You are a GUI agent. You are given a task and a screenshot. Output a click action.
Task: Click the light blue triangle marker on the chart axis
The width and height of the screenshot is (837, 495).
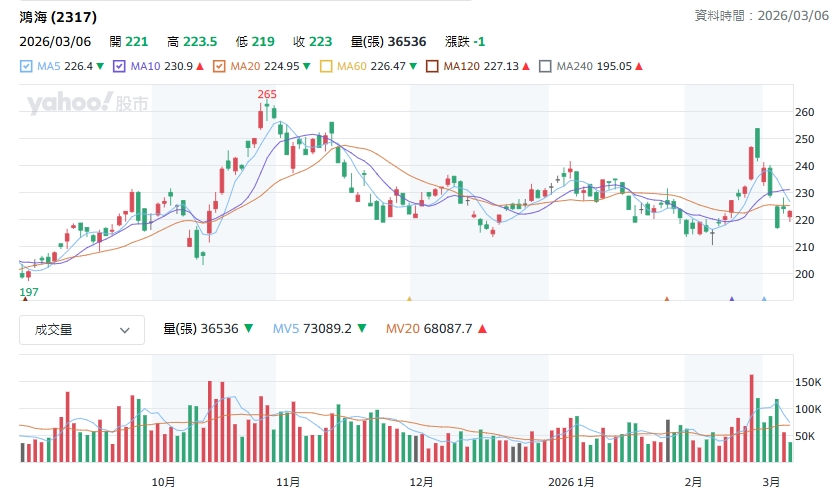[x=764, y=298]
